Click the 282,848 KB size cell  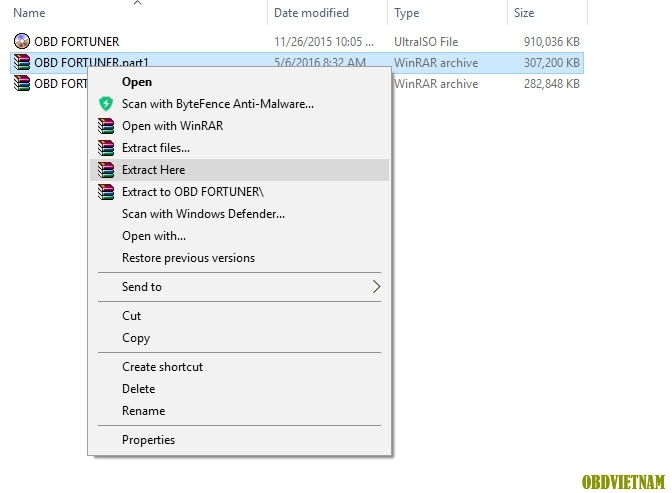(x=552, y=84)
